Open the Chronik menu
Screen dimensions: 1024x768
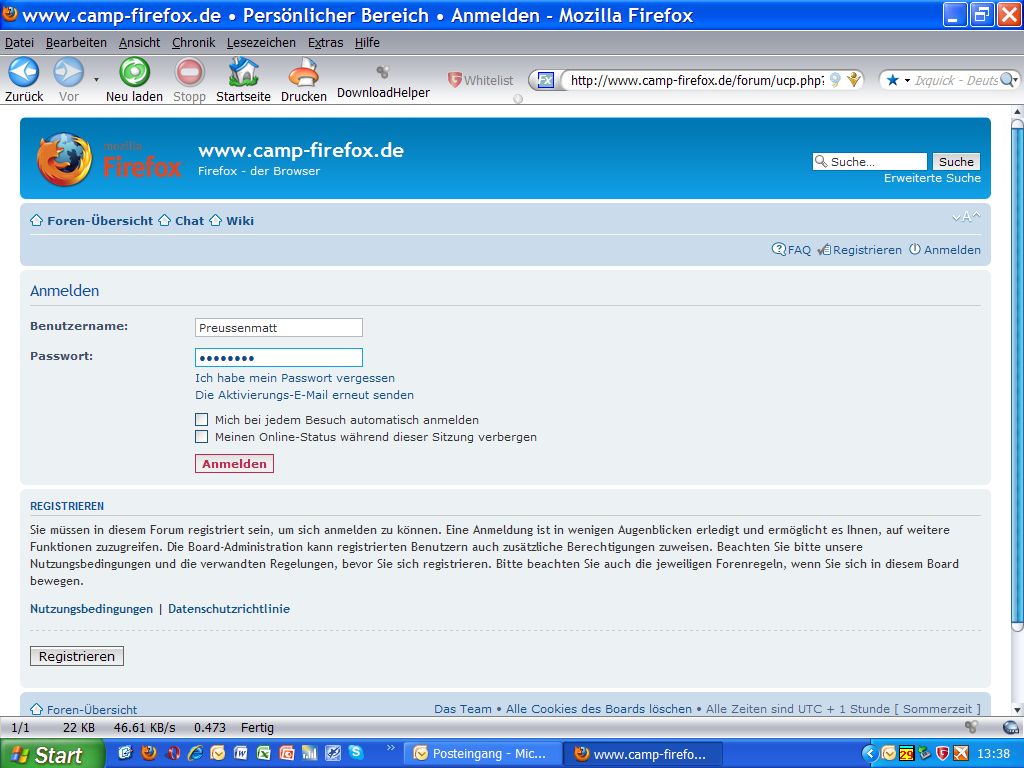[x=193, y=42]
